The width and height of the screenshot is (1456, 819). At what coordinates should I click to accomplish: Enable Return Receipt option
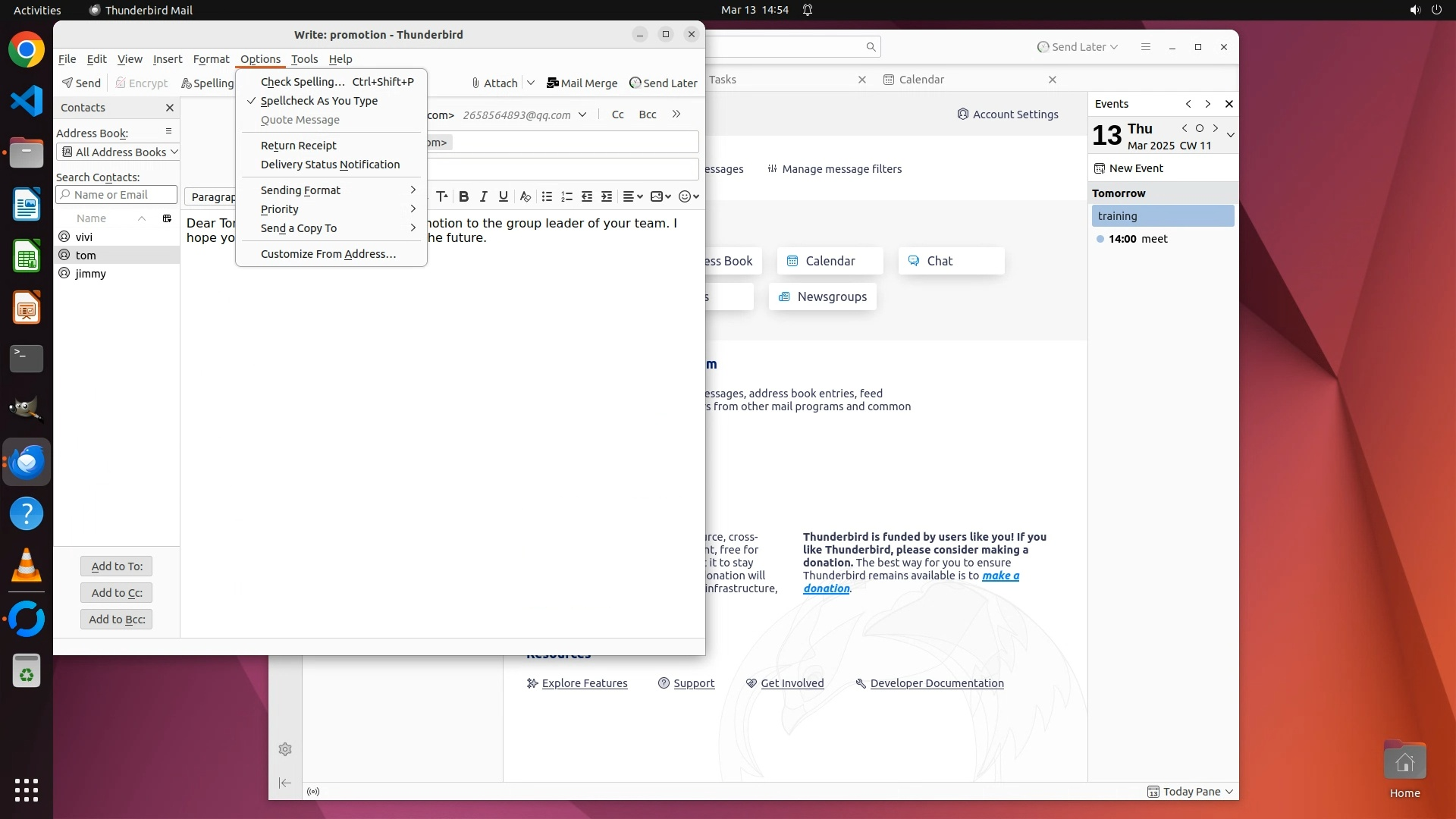pyautogui.click(x=298, y=146)
